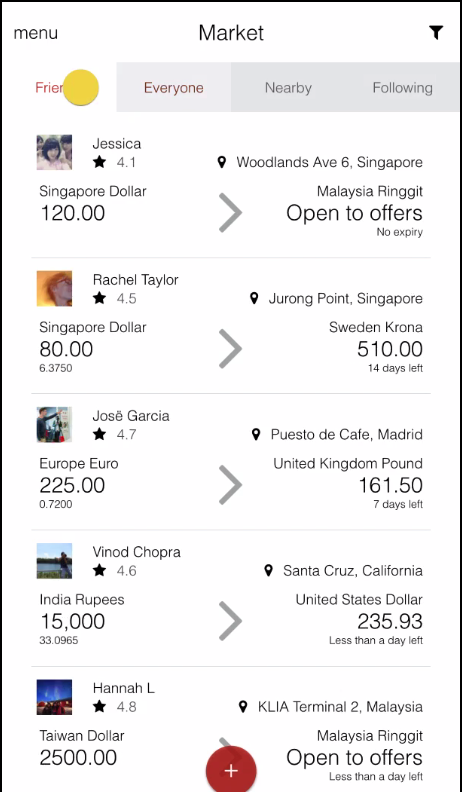Viewport: 462px width, 792px height.
Task: Switch to the Following tab
Action: pyautogui.click(x=402, y=87)
